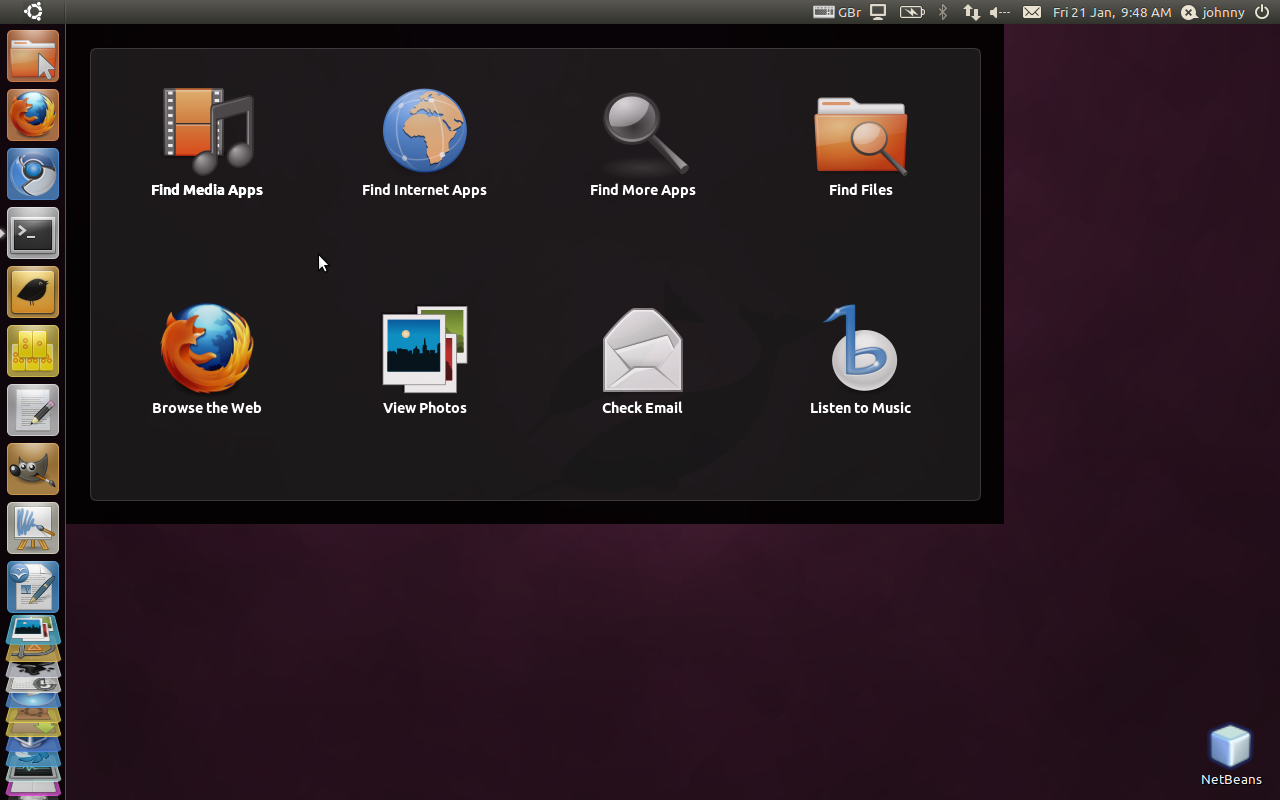The width and height of the screenshot is (1280, 800).
Task: Open the display indicator in top panel
Action: pyautogui.click(x=878, y=12)
